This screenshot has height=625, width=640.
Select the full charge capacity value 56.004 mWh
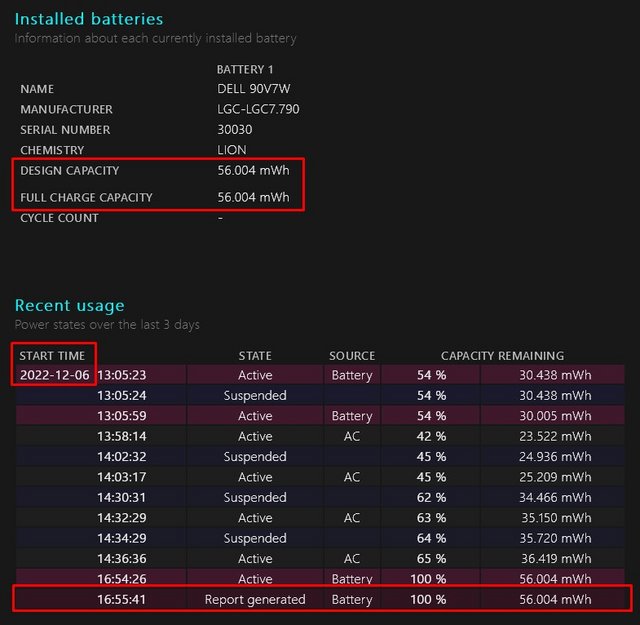pos(253,197)
